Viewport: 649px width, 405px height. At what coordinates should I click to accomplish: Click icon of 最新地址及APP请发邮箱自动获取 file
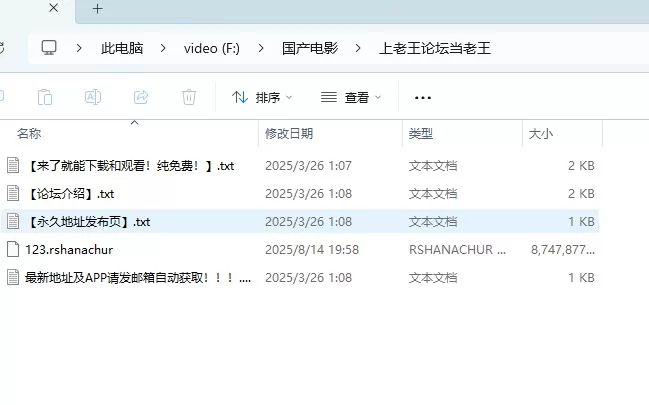[x=13, y=277]
